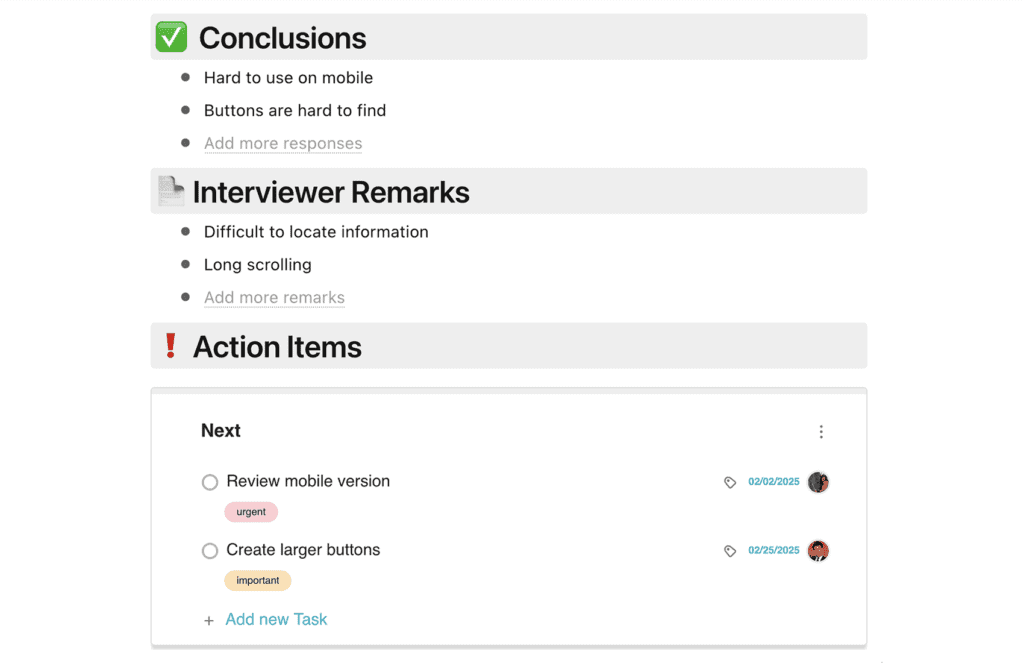Click Add more remarks placeholder
1024x663 pixels.
[274, 297]
